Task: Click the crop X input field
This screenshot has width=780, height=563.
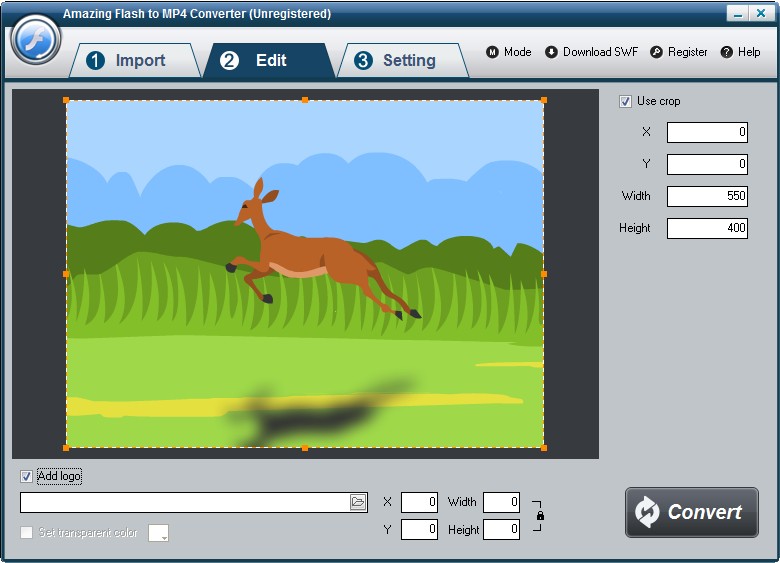Action: [x=707, y=132]
